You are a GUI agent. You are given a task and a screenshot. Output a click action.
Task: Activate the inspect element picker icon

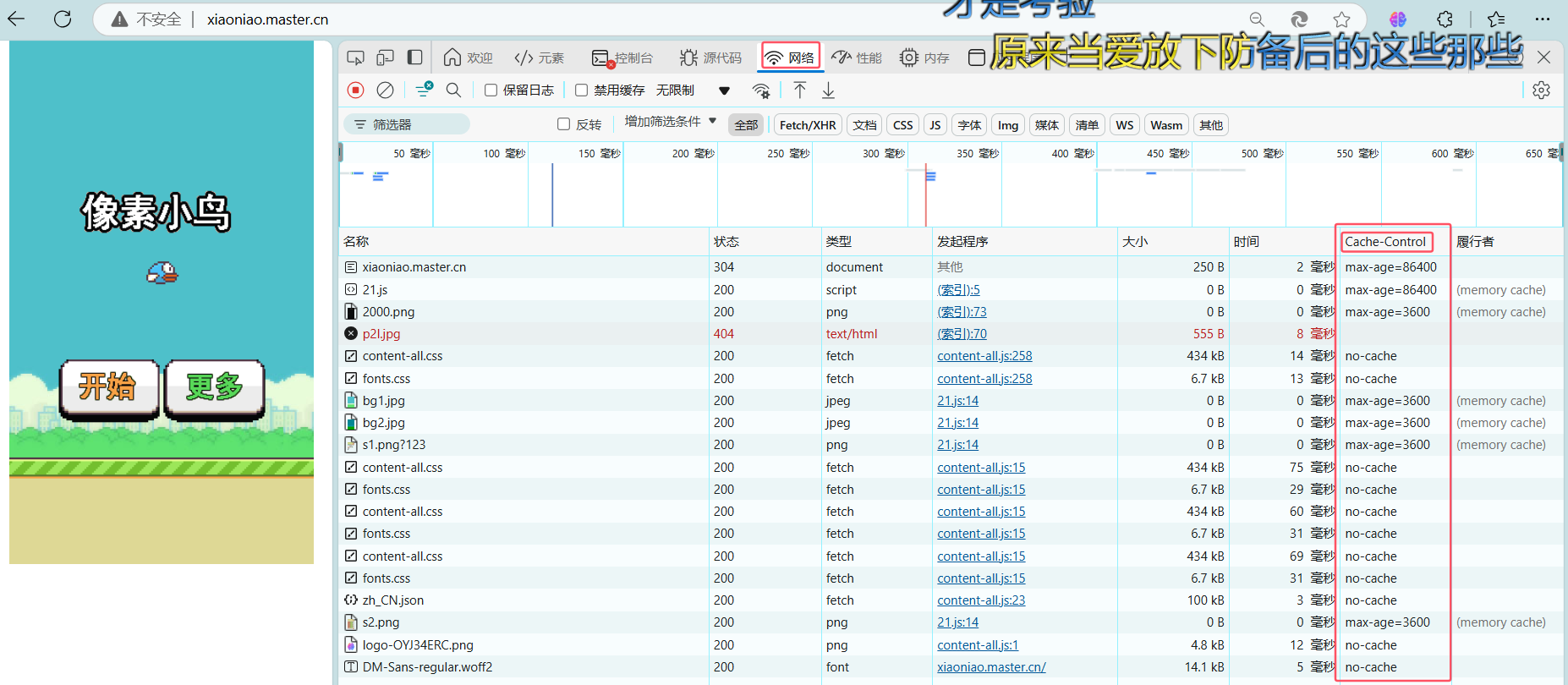click(x=356, y=58)
